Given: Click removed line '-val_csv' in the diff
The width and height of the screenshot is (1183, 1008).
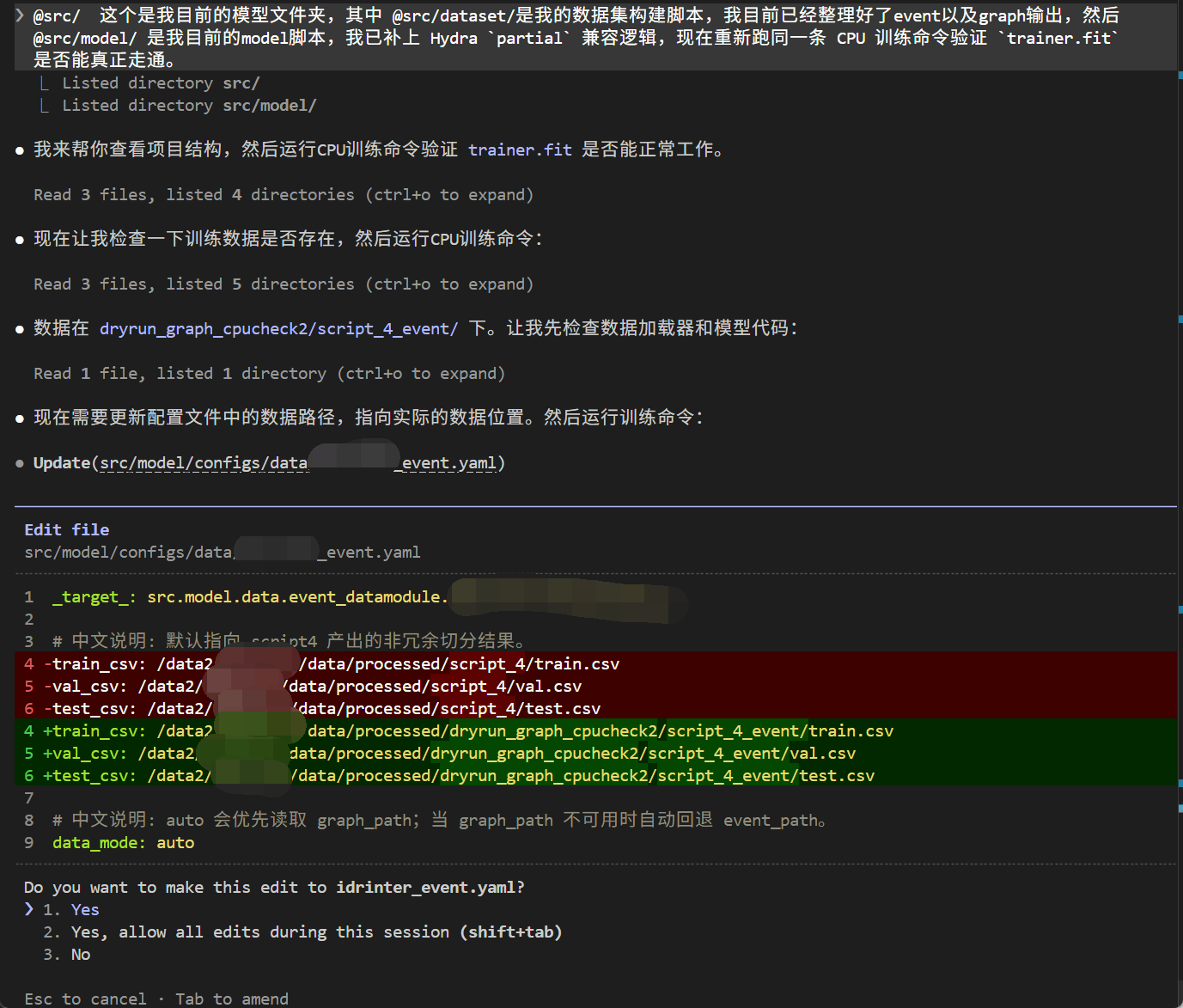Looking at the screenshot, I should pos(596,686).
